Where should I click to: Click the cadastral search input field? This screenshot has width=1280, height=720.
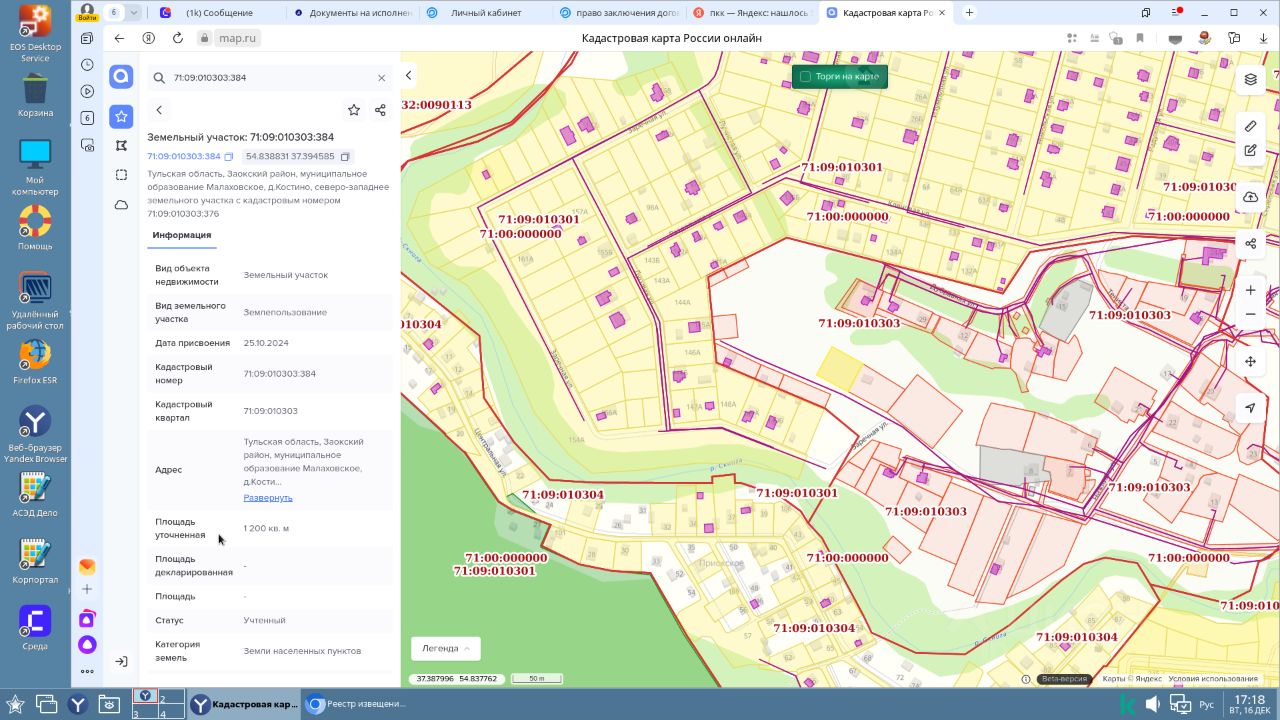[x=270, y=78]
